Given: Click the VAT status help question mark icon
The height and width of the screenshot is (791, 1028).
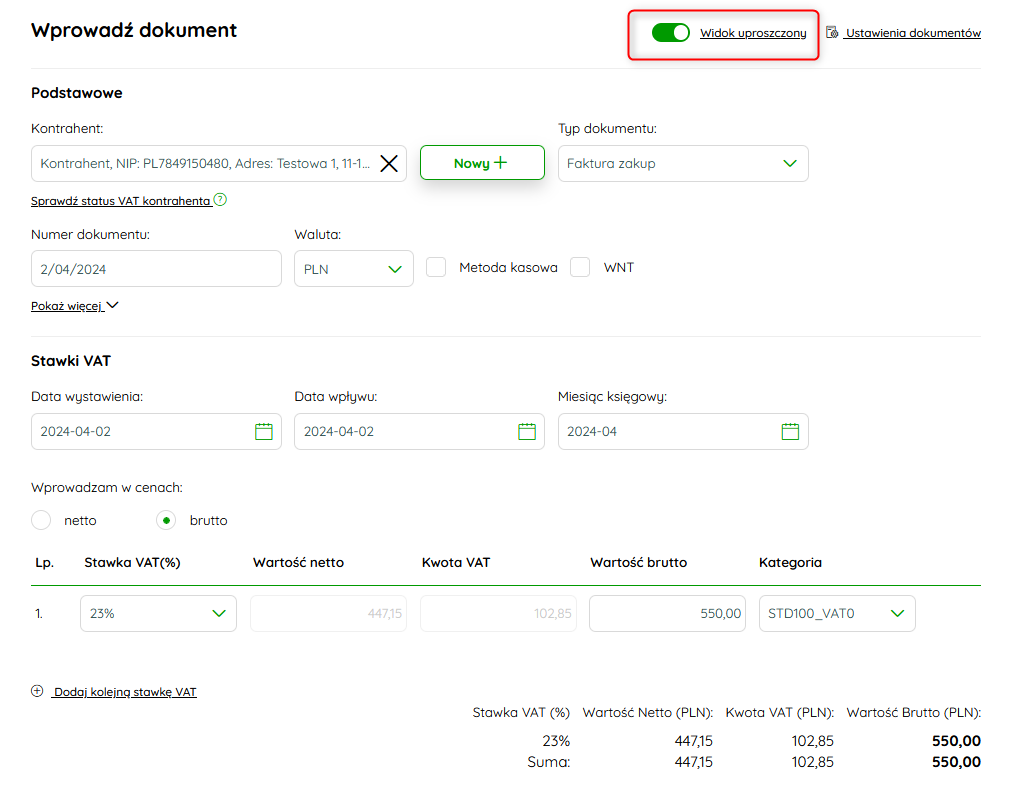Looking at the screenshot, I should (220, 200).
